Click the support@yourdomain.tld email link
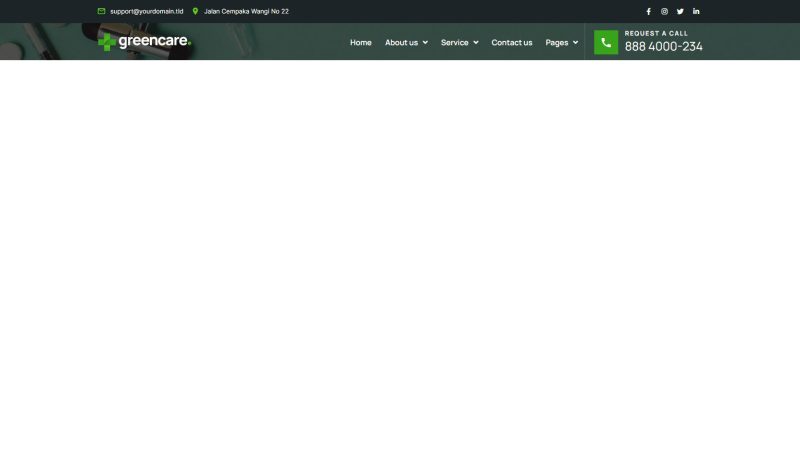The image size is (800, 460). 147,11
